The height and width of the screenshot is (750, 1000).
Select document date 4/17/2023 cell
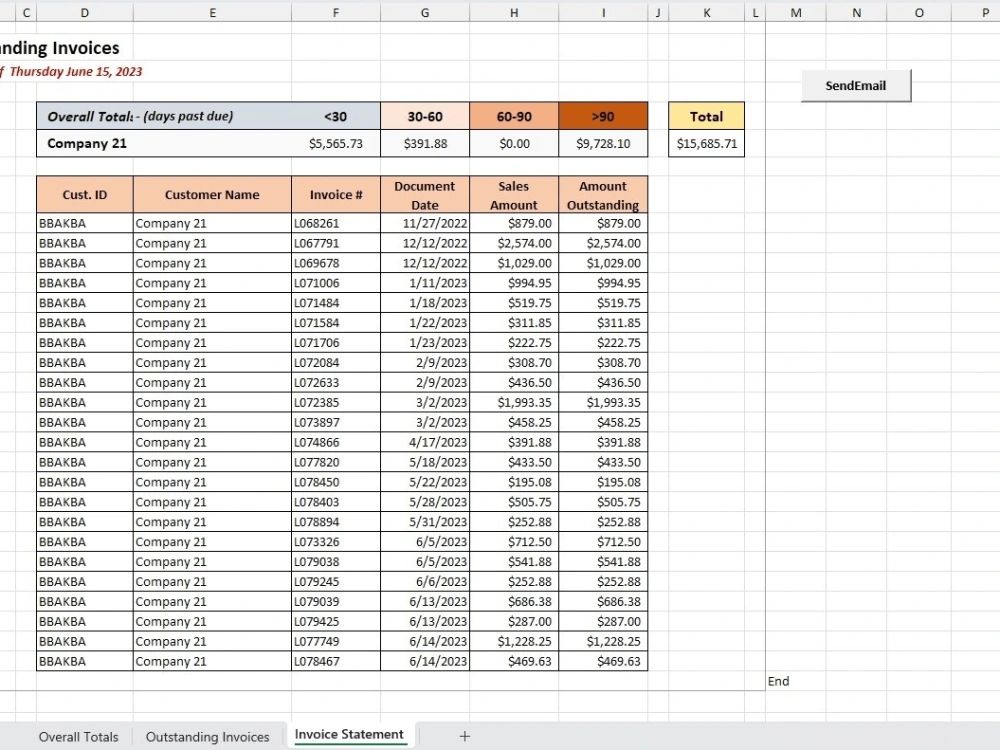[425, 442]
